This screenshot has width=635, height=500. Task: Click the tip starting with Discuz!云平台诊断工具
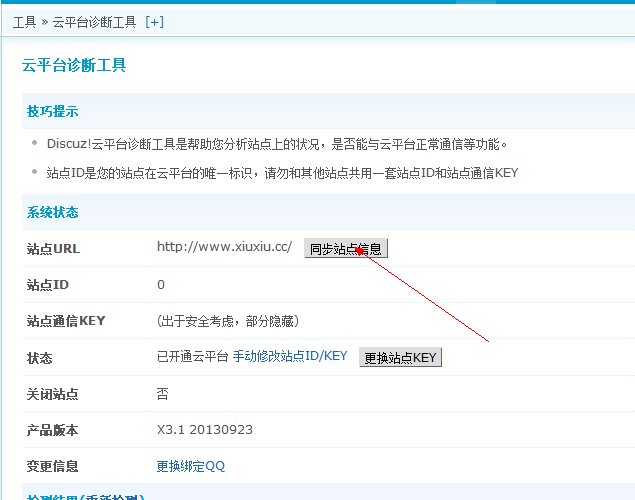tap(277, 144)
